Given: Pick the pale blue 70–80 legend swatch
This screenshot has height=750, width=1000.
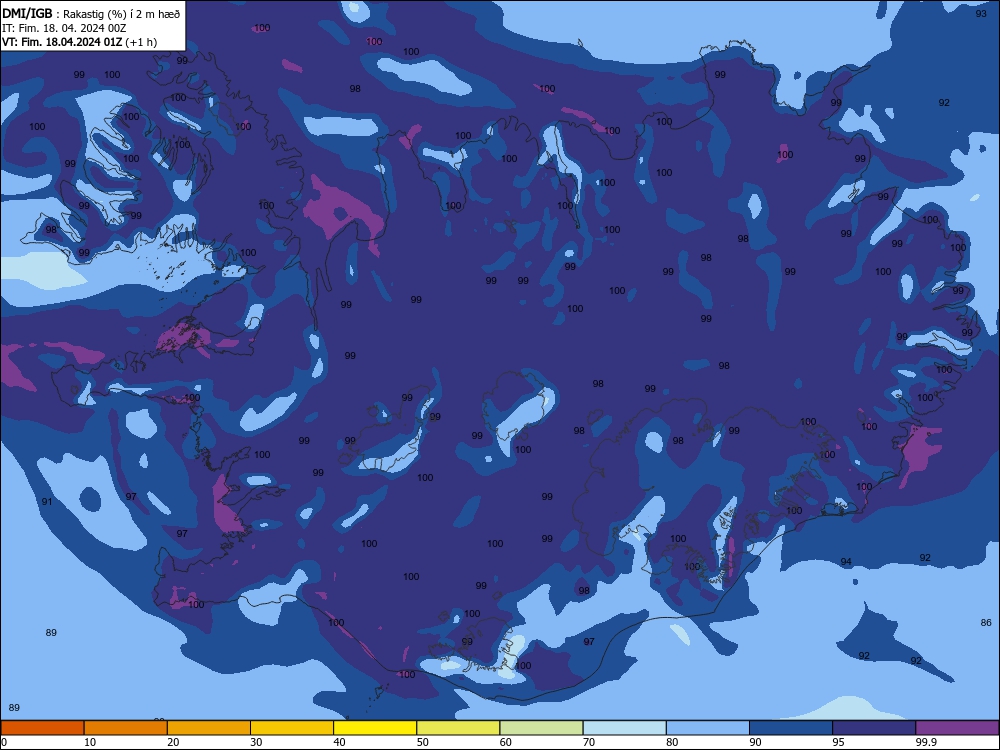Looking at the screenshot, I should click(x=624, y=728).
